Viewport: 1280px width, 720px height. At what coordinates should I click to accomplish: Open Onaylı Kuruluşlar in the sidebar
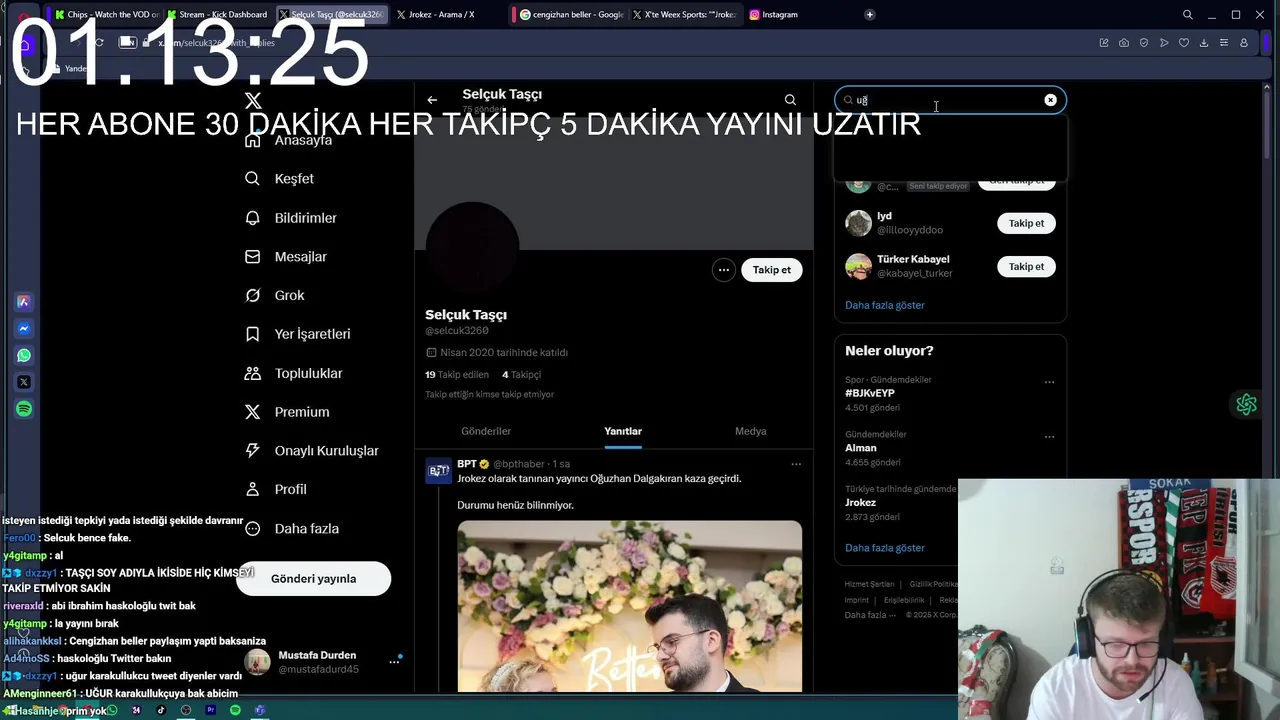(312, 451)
